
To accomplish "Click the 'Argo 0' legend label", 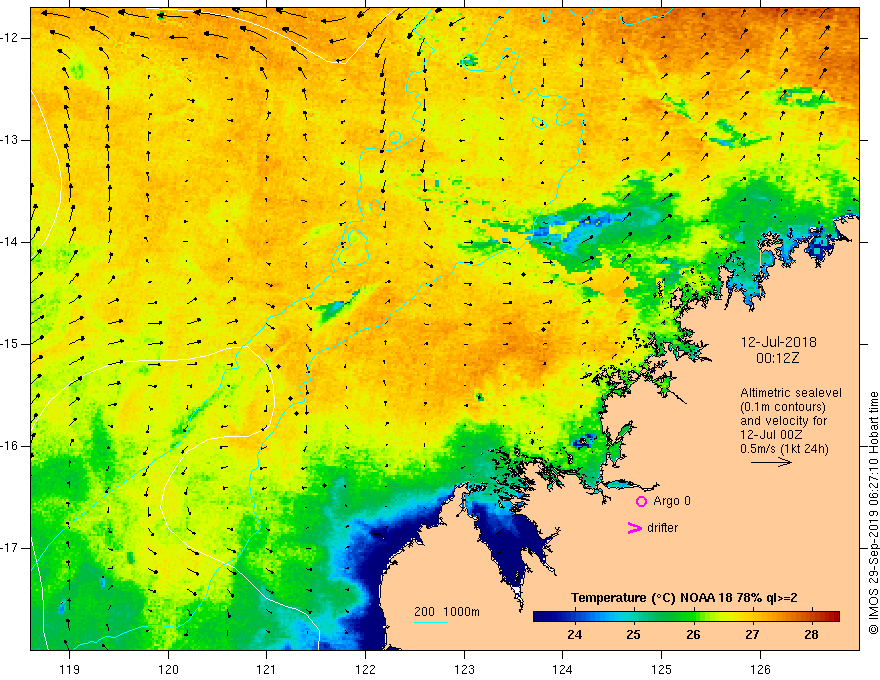I will (x=672, y=501).
